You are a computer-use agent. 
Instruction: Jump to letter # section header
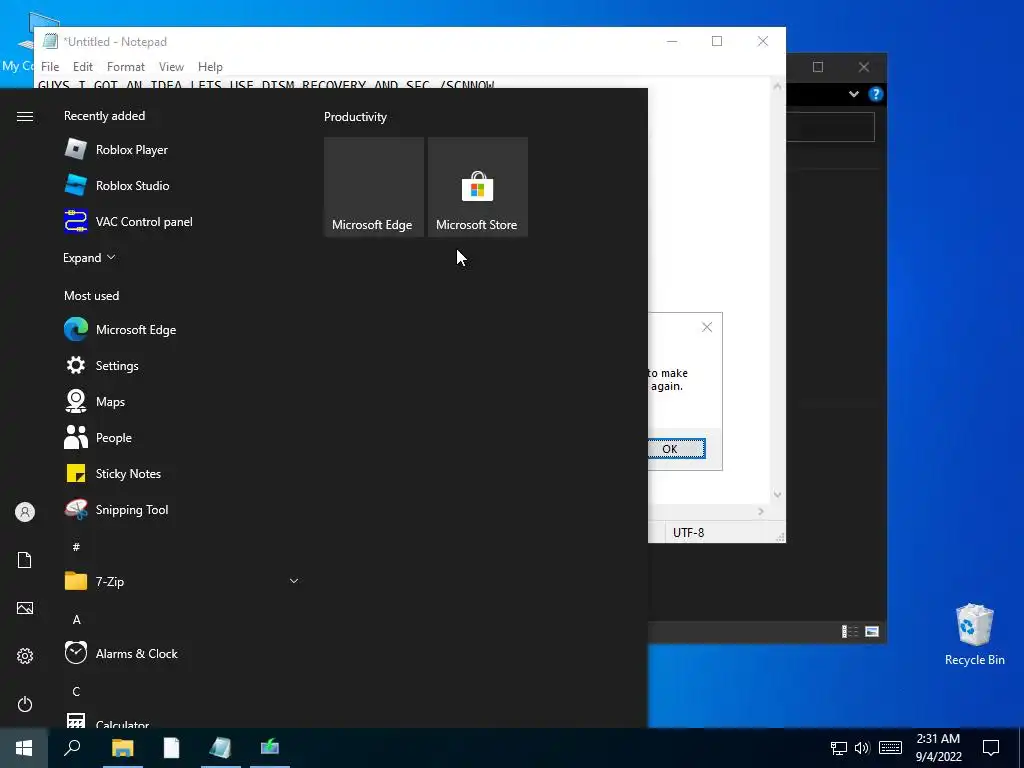click(x=76, y=547)
